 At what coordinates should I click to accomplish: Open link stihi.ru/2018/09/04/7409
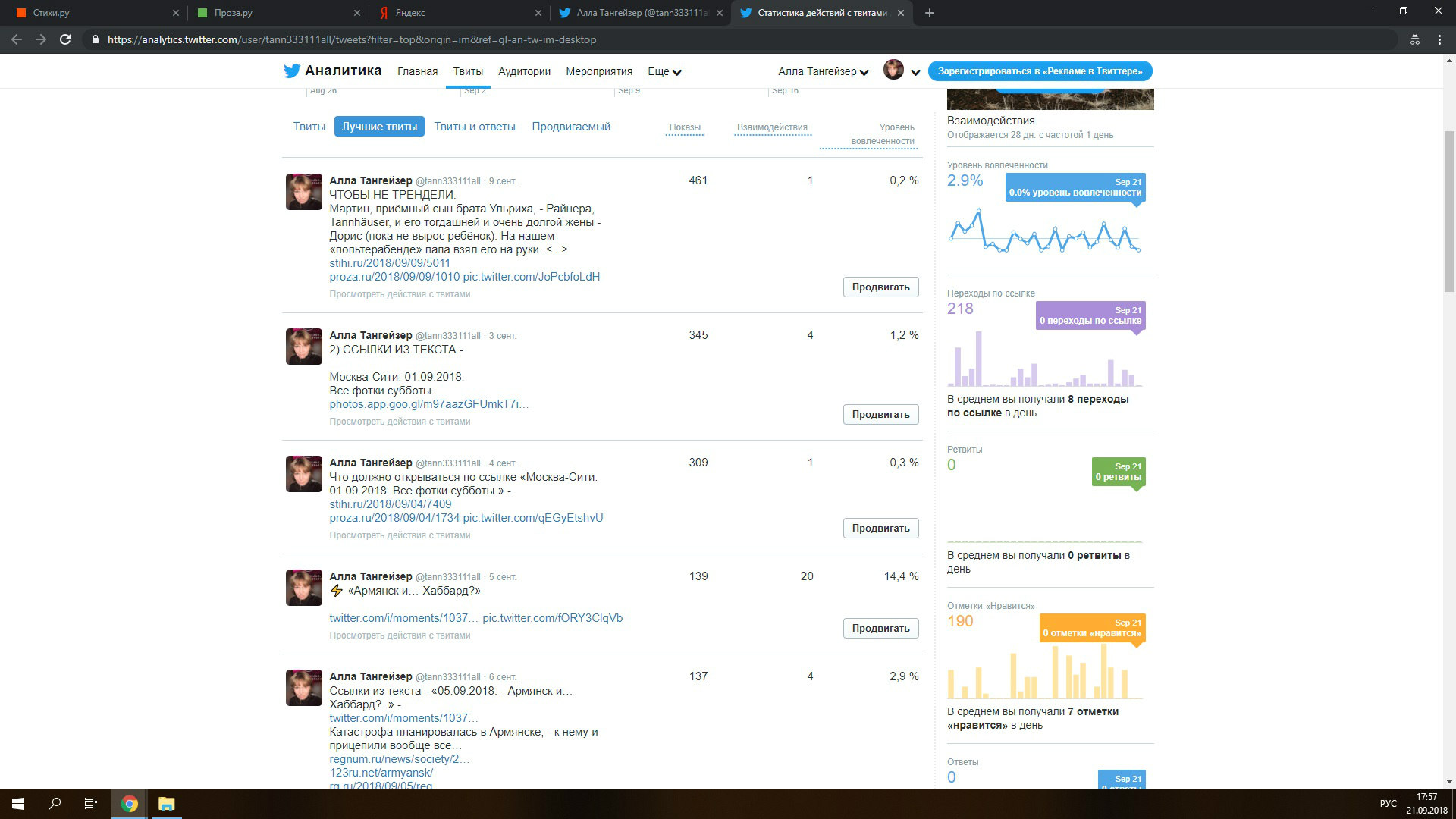[390, 504]
